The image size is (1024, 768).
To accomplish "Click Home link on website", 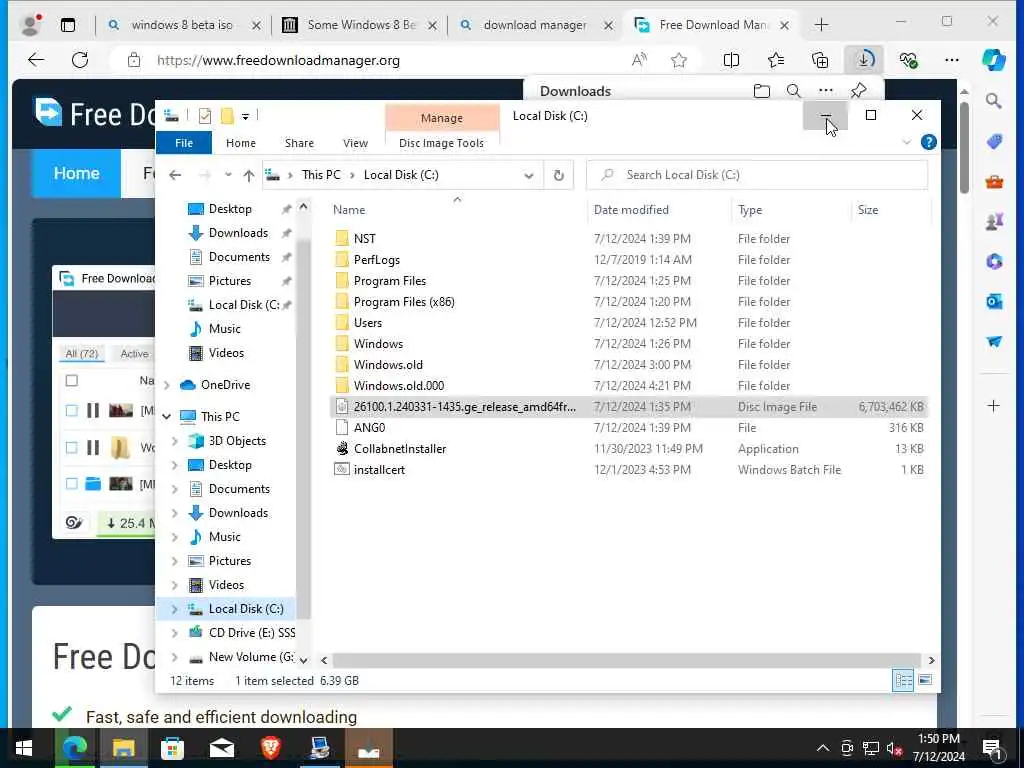I will (76, 173).
